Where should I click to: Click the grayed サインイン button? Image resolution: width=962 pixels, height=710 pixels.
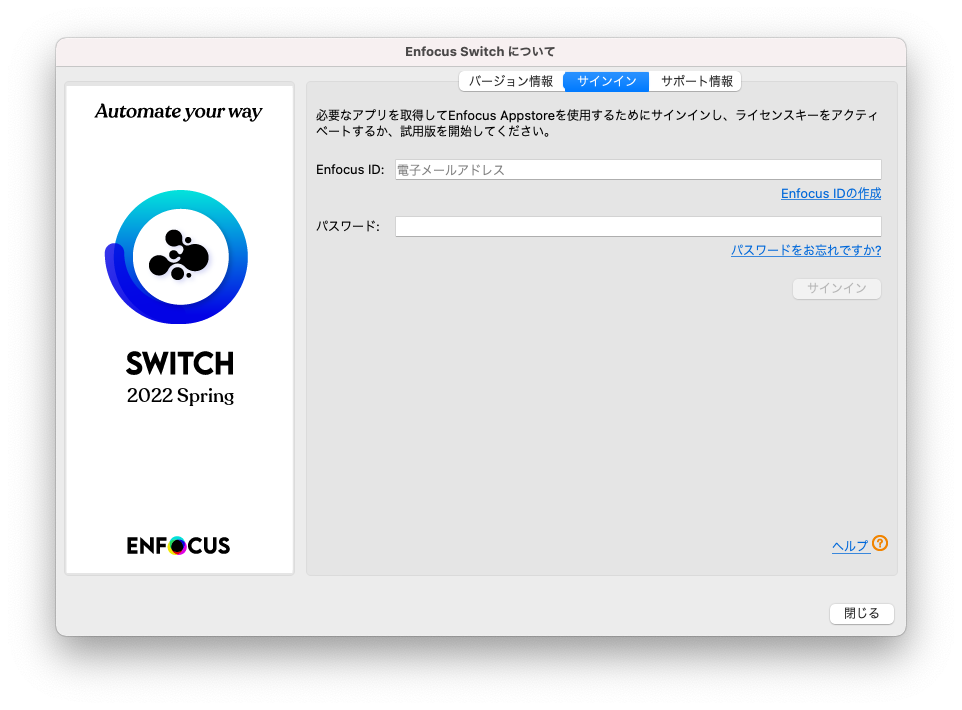[x=837, y=288]
